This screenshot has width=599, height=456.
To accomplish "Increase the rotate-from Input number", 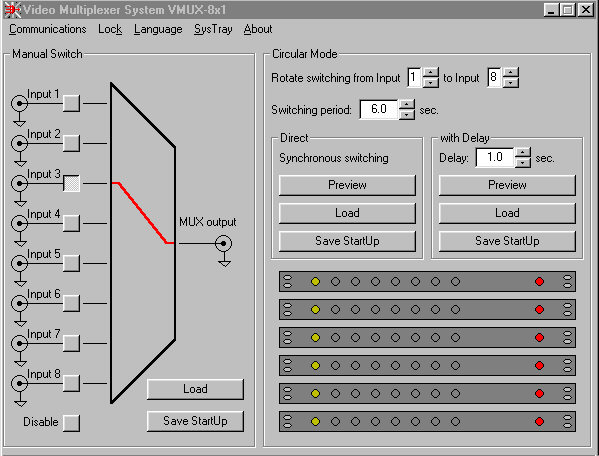I will (x=431, y=73).
